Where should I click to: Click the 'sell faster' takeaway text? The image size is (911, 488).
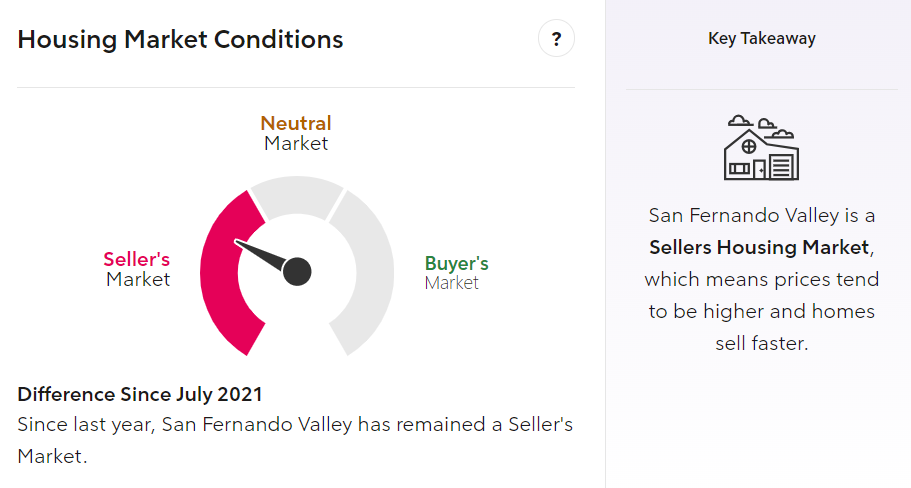[x=761, y=343]
